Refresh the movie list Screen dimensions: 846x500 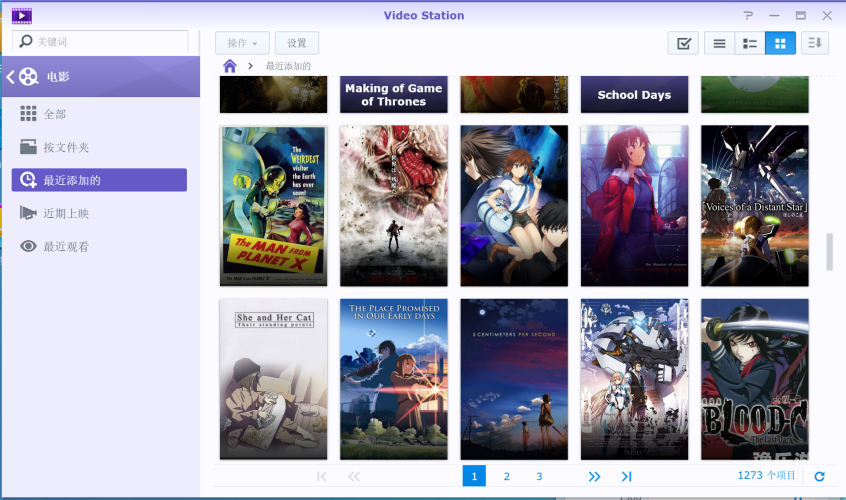pyautogui.click(x=820, y=476)
